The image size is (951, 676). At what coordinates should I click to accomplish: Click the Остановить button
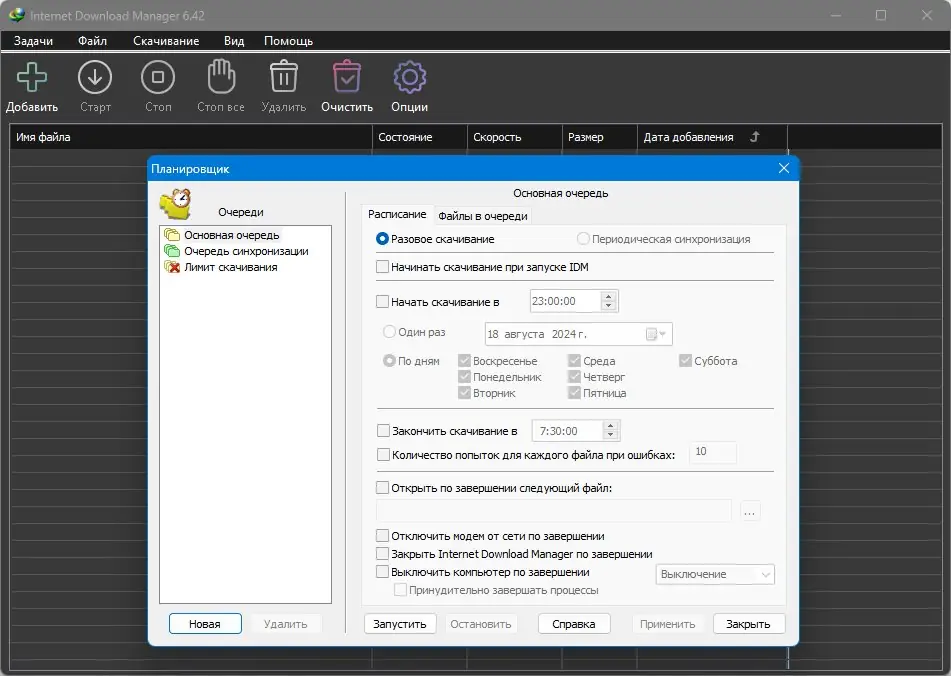tap(481, 624)
